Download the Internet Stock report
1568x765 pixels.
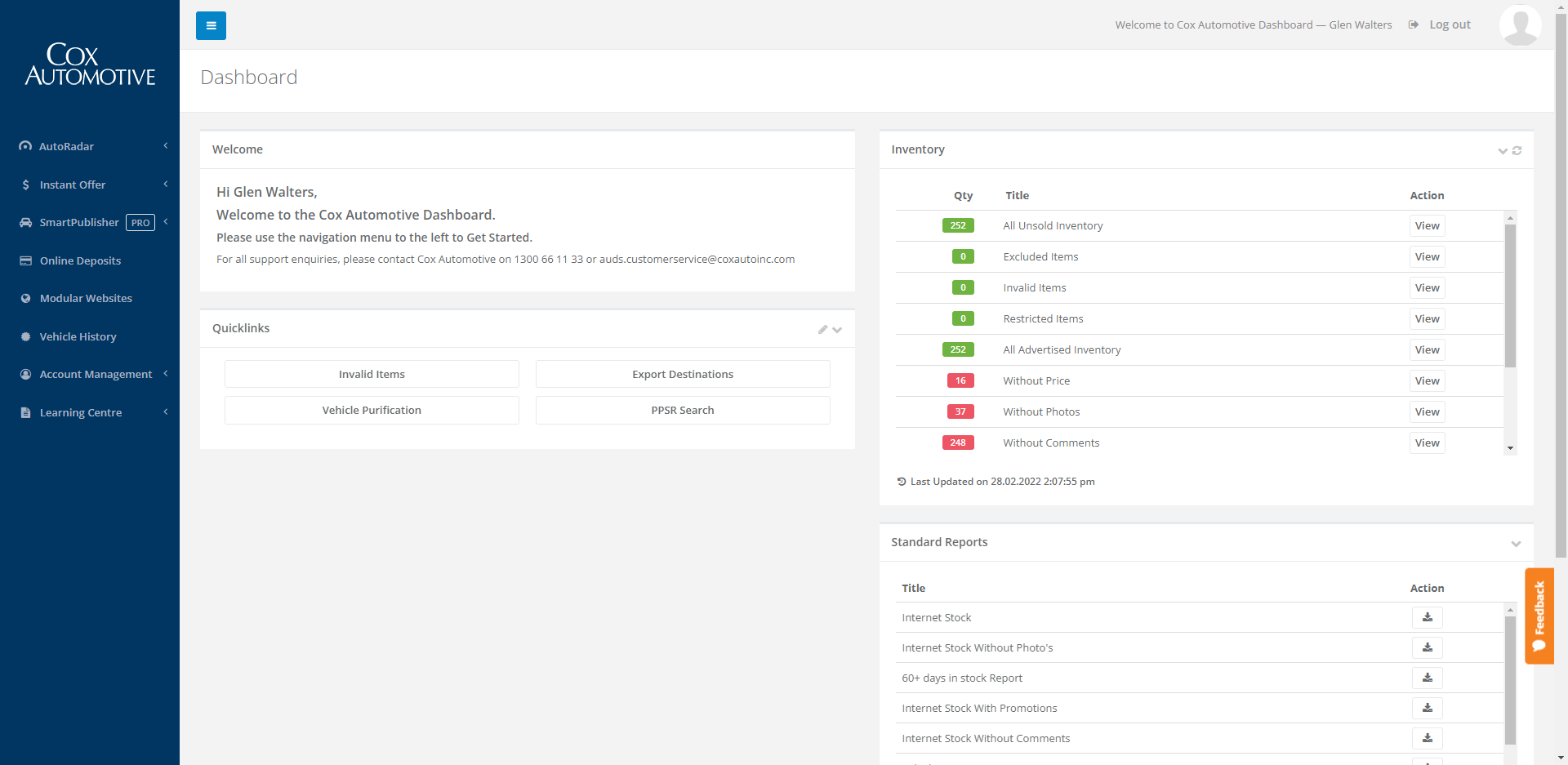pos(1427,617)
